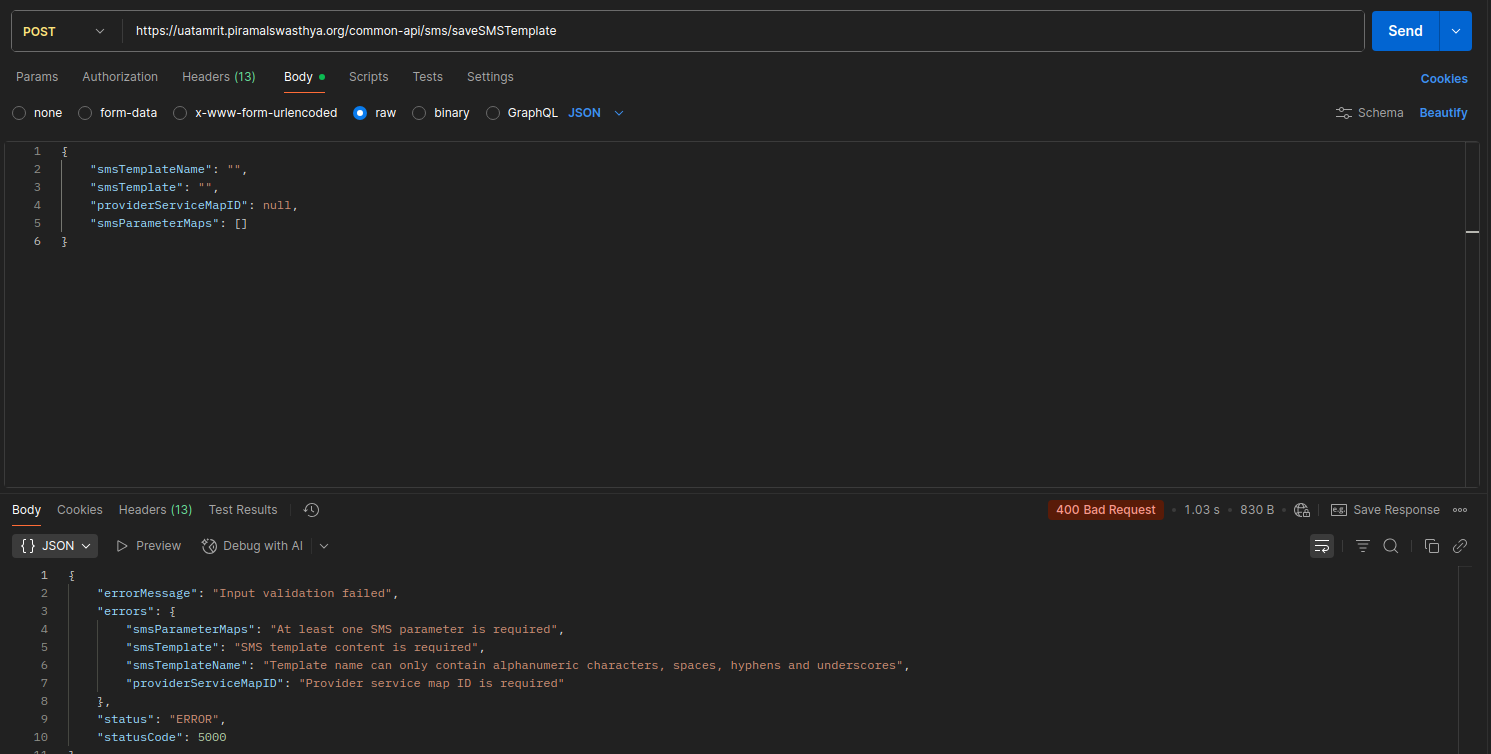The width and height of the screenshot is (1491, 754).
Task: Click the Debug with AI button
Action: [x=253, y=546]
